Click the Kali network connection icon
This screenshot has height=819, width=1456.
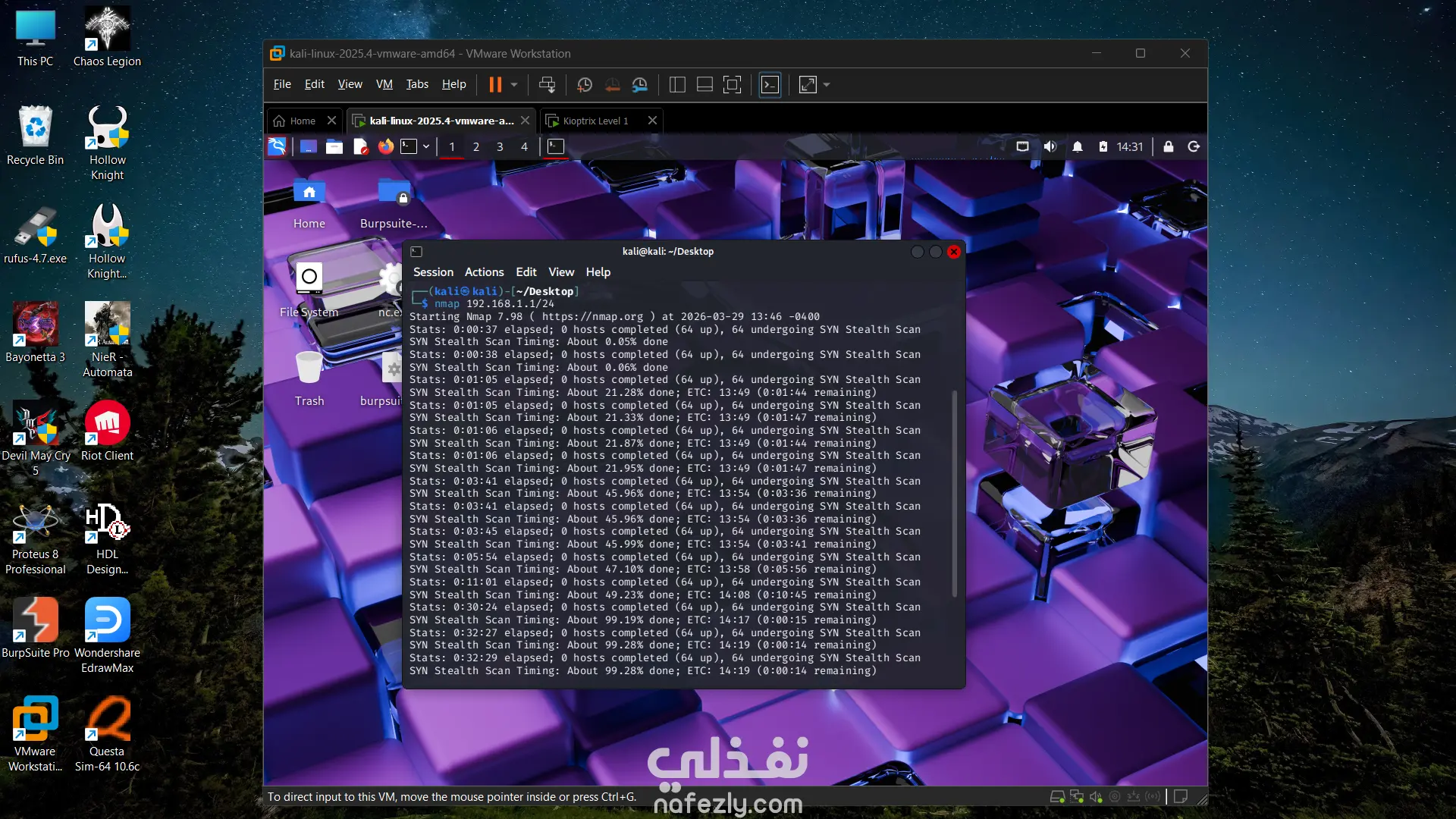(1022, 146)
